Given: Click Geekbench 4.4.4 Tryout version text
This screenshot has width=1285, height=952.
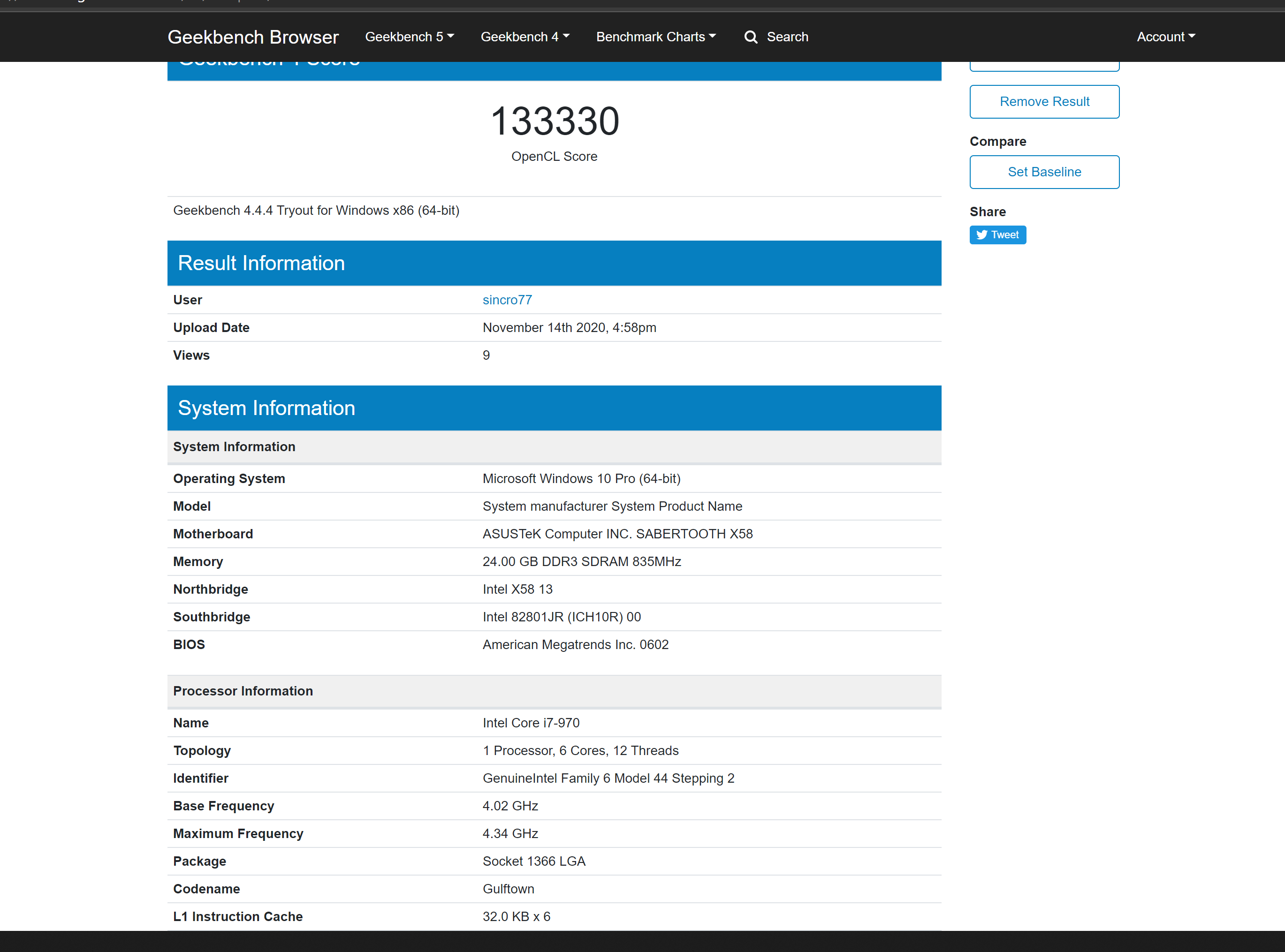Looking at the screenshot, I should pos(316,211).
